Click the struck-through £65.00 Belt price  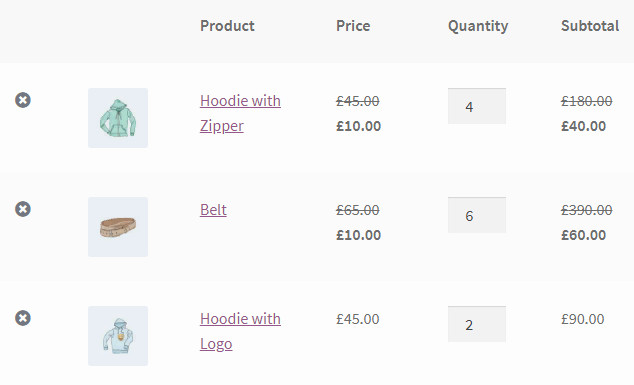(357, 210)
